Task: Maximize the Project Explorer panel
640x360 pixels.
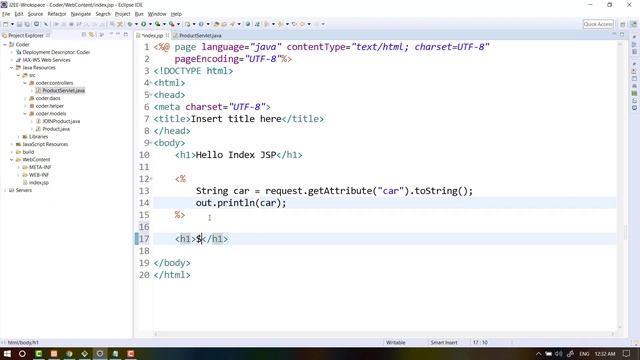Action: point(126,35)
